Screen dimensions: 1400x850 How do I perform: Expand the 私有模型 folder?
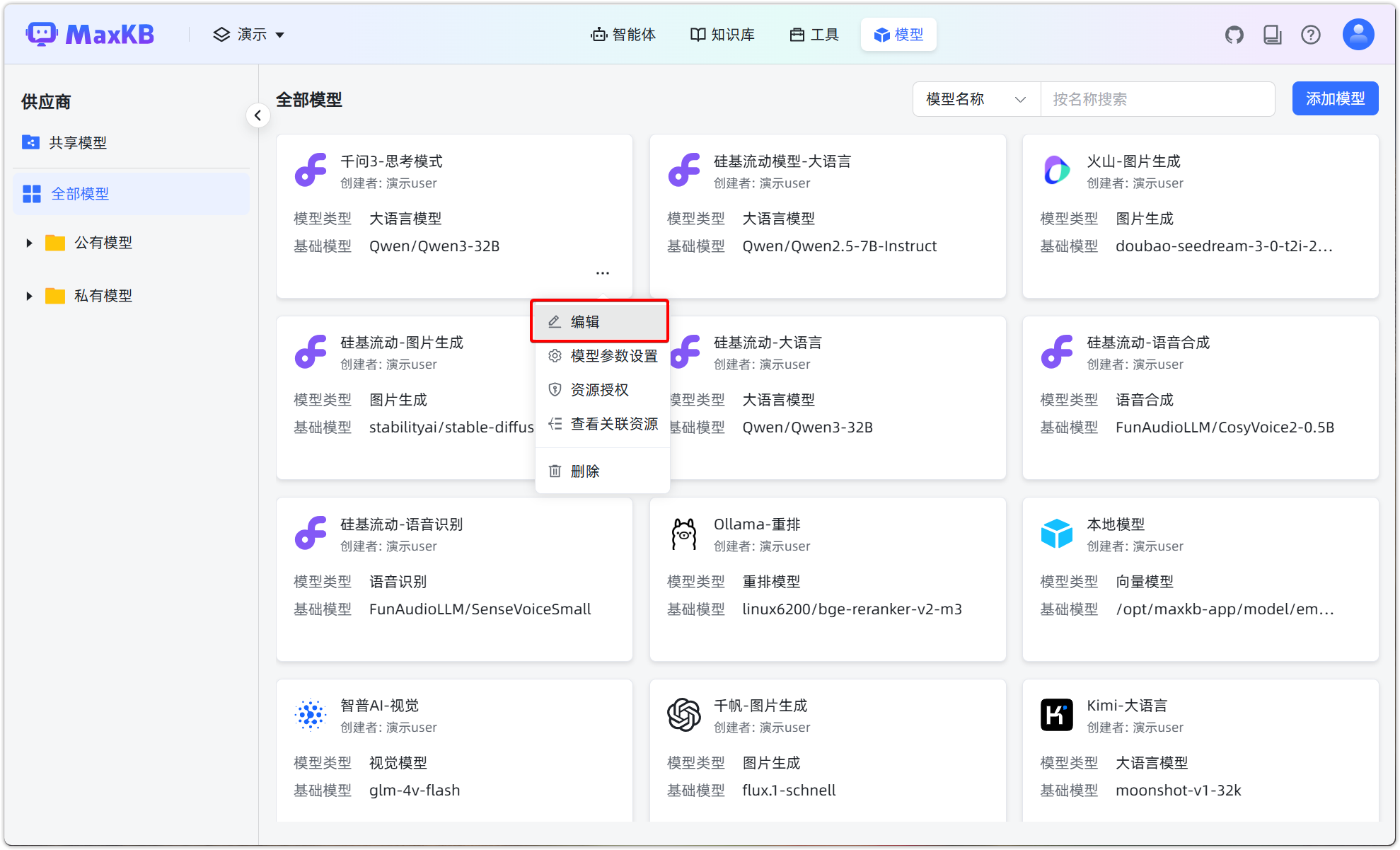(29, 295)
